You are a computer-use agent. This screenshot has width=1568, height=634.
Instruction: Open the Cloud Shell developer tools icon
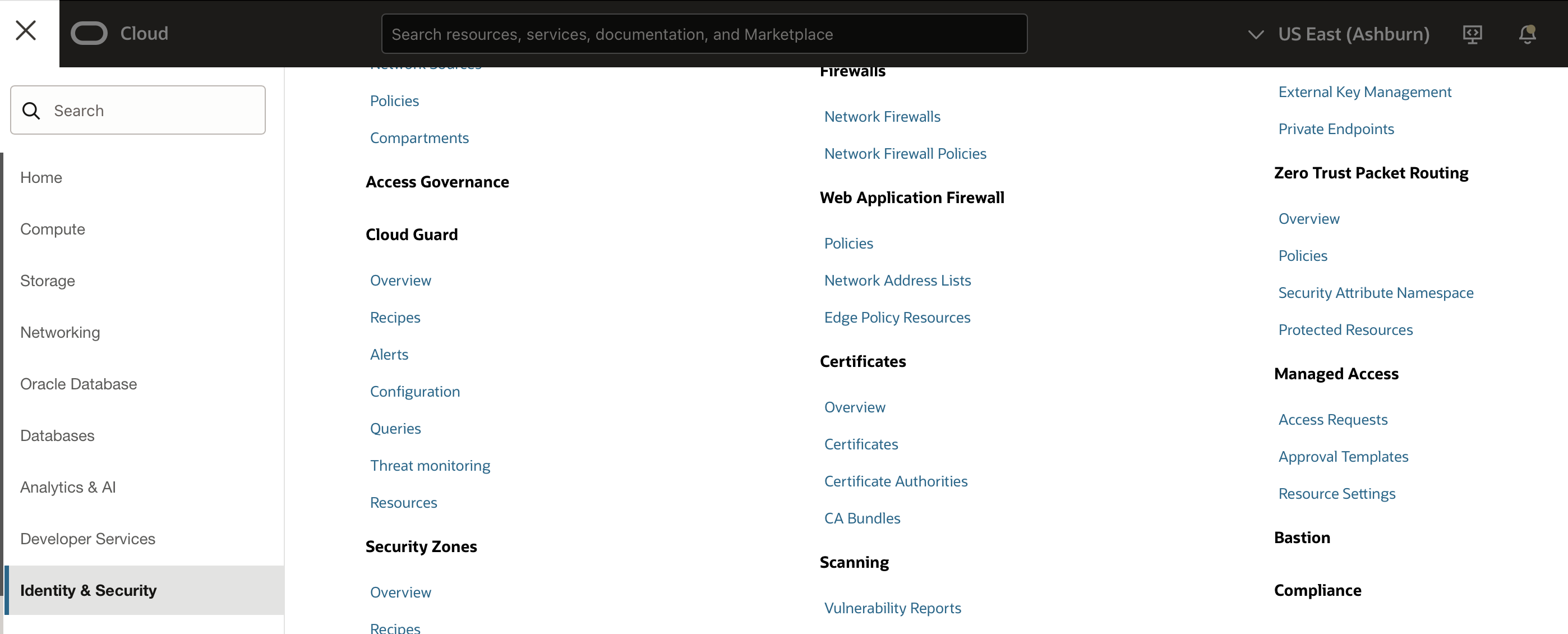[1472, 34]
